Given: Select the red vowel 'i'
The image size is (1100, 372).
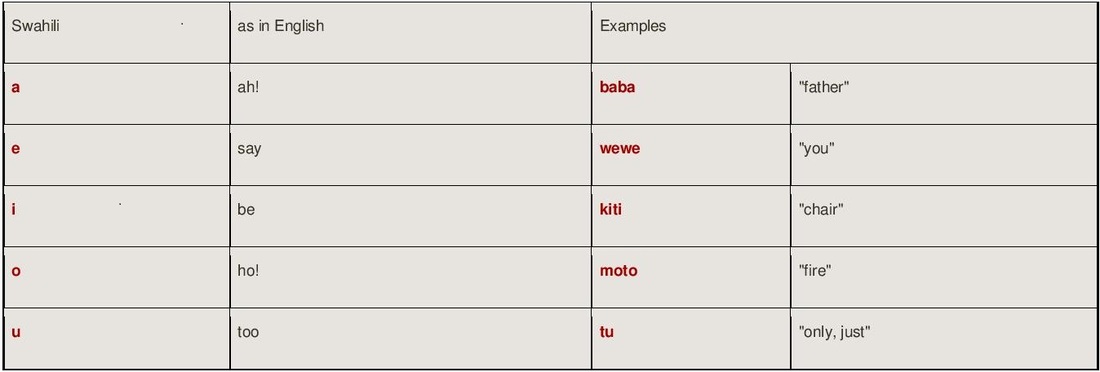Looking at the screenshot, I should point(13,209).
